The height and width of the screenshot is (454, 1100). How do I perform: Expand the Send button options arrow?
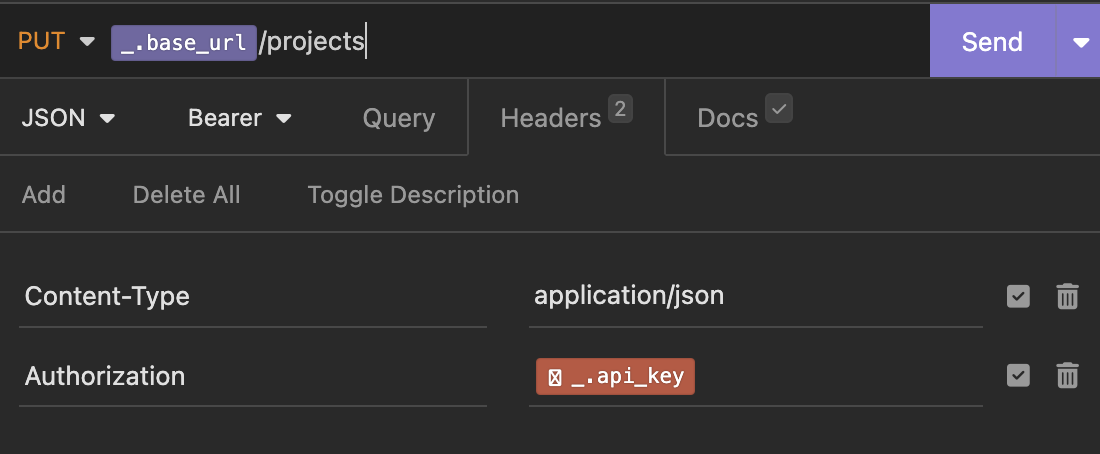[1080, 42]
